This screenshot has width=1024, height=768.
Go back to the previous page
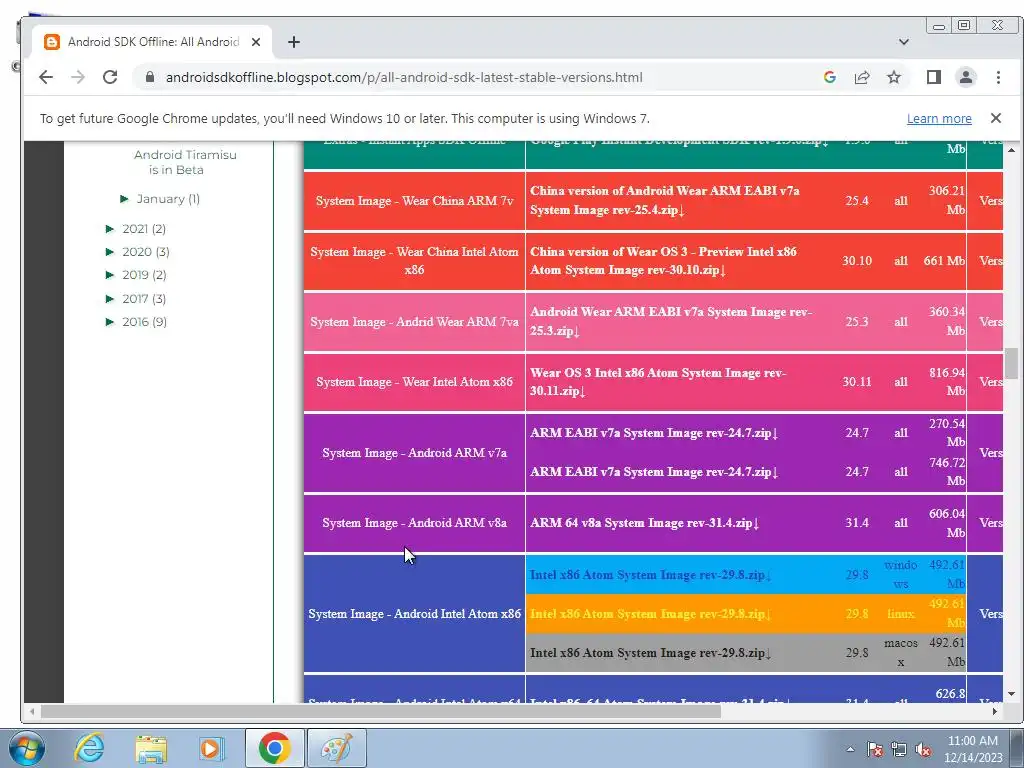coord(46,77)
